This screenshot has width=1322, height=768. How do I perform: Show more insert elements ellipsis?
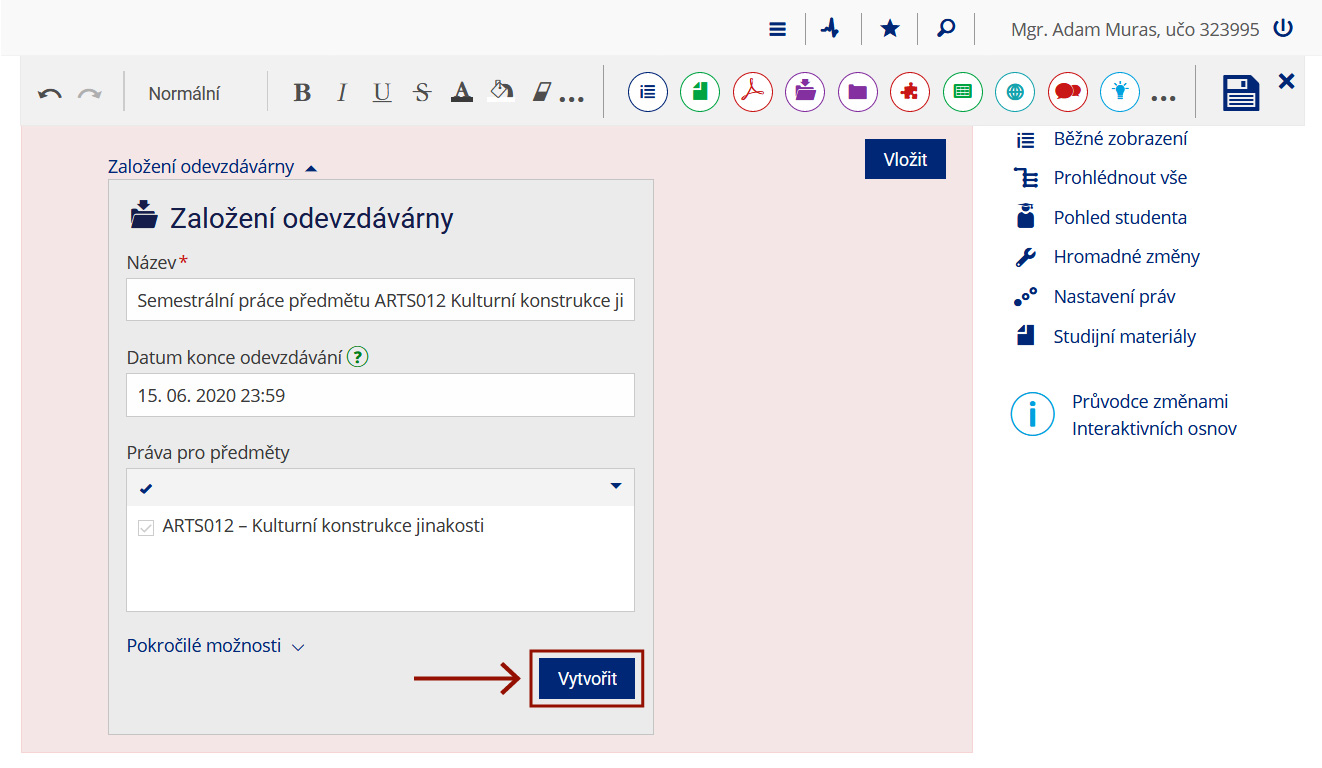tap(1163, 99)
